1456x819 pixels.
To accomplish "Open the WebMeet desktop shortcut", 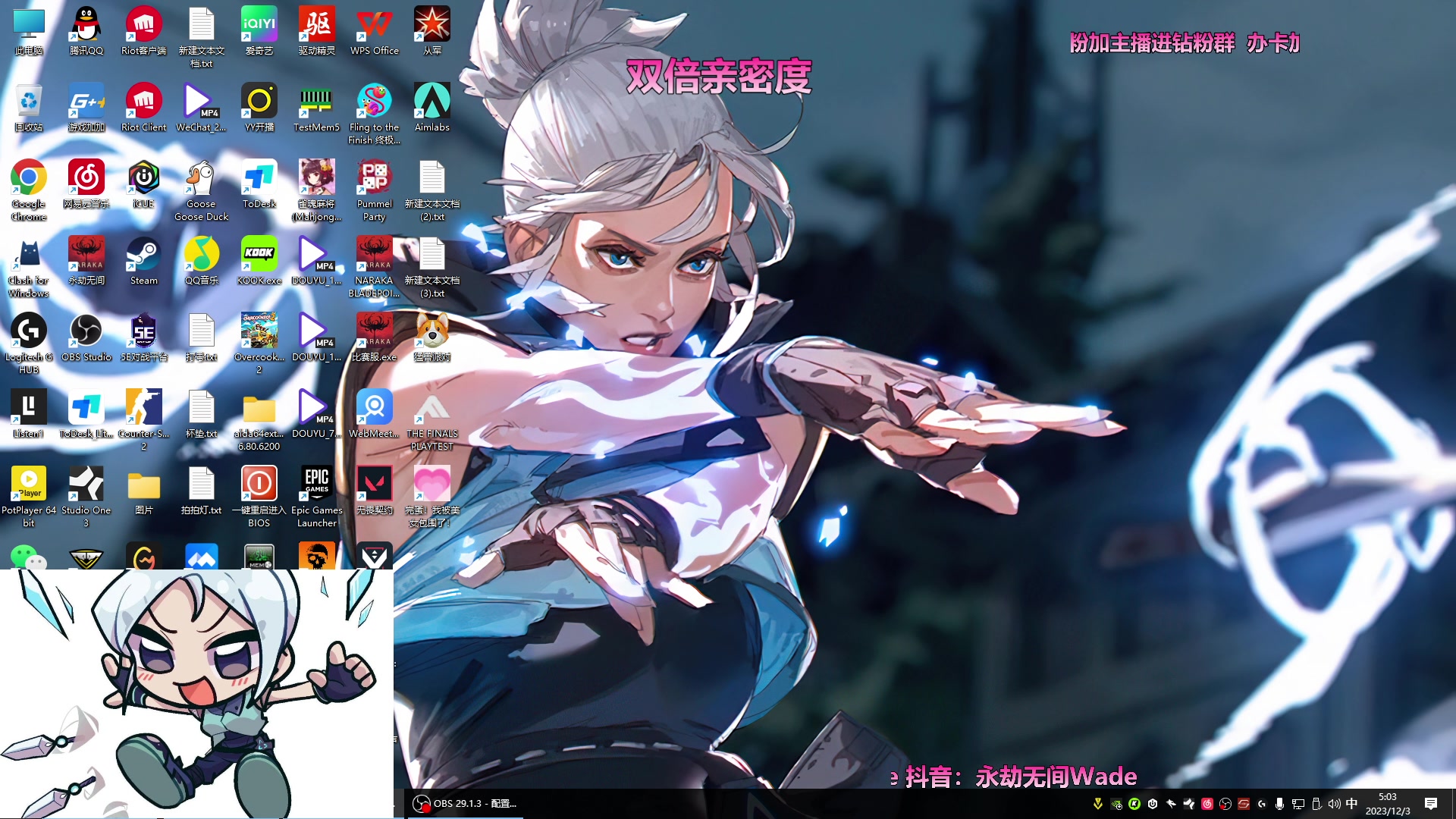I will click(375, 414).
